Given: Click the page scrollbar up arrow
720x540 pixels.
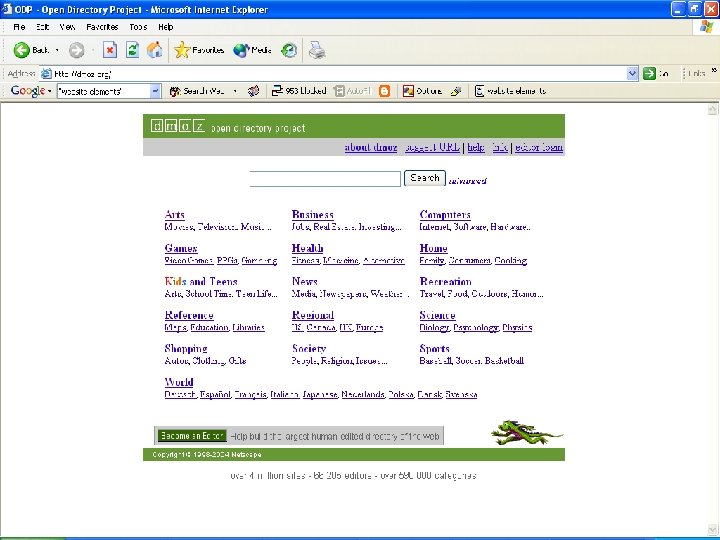Looking at the screenshot, I should tap(712, 109).
